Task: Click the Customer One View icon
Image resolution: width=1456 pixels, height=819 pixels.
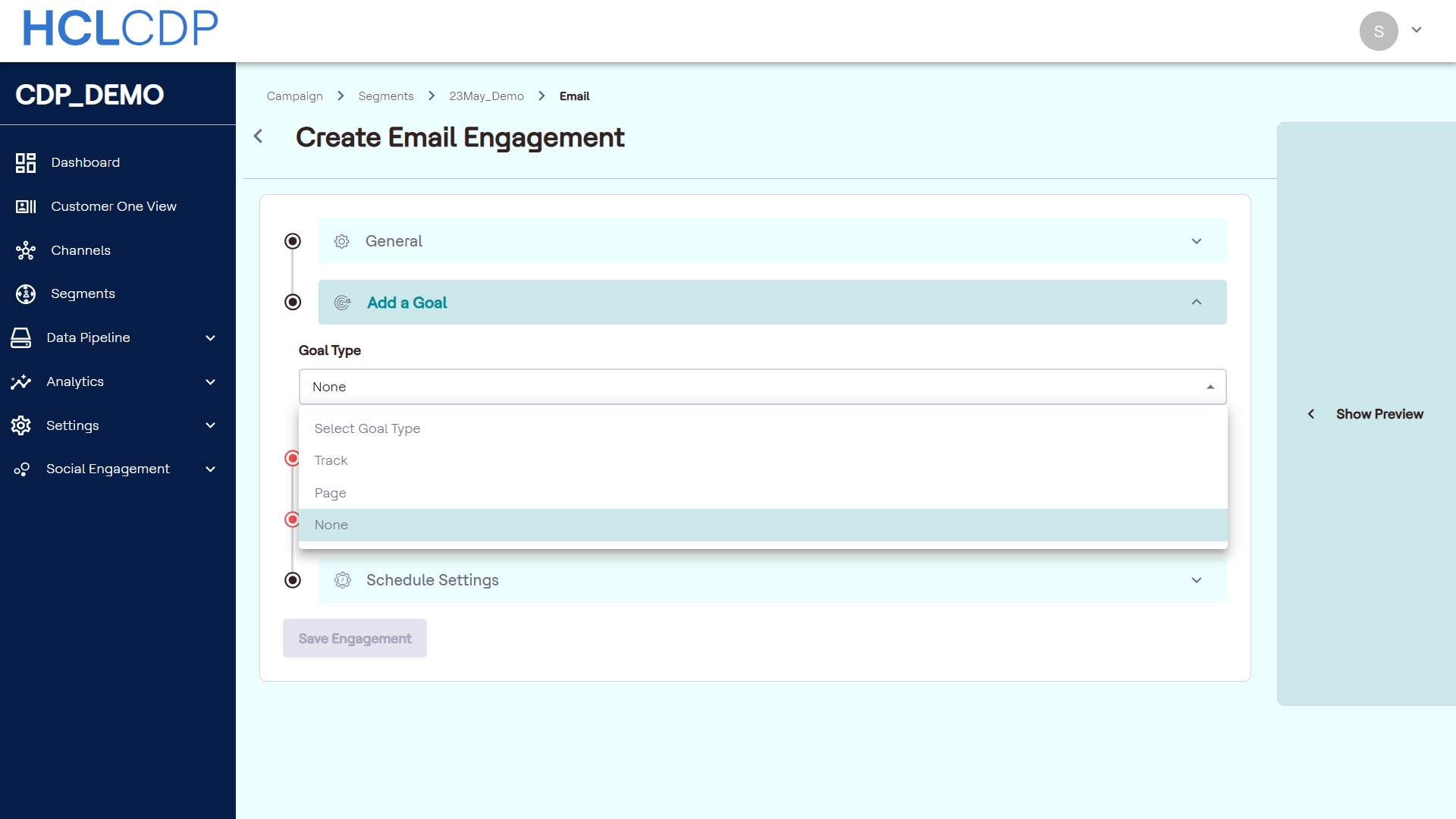Action: [26, 207]
